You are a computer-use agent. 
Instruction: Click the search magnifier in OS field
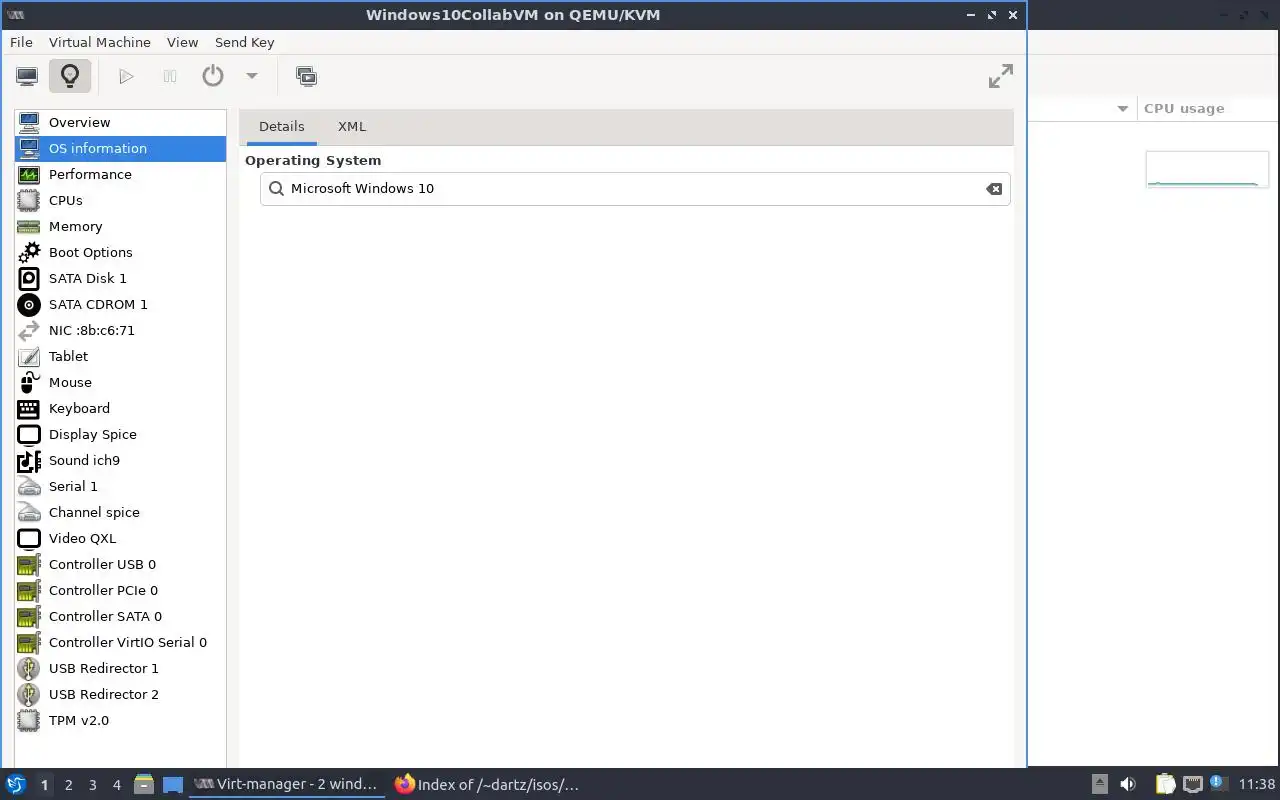(276, 189)
